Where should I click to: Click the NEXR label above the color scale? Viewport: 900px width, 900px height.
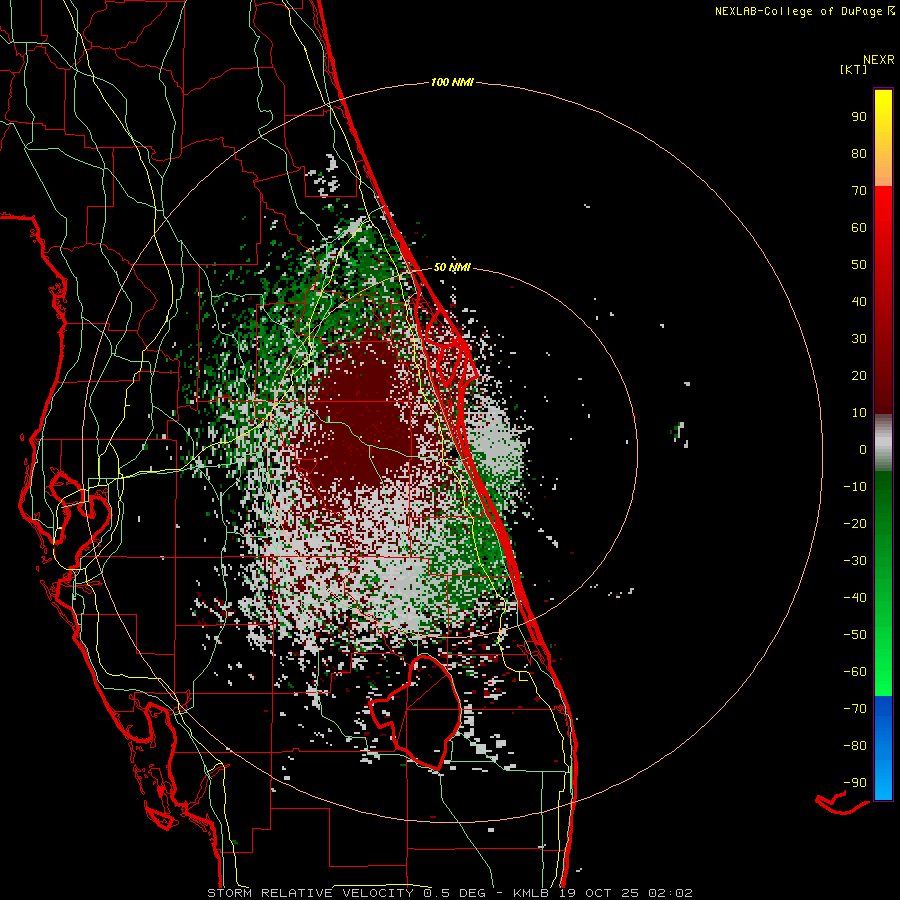[879, 60]
